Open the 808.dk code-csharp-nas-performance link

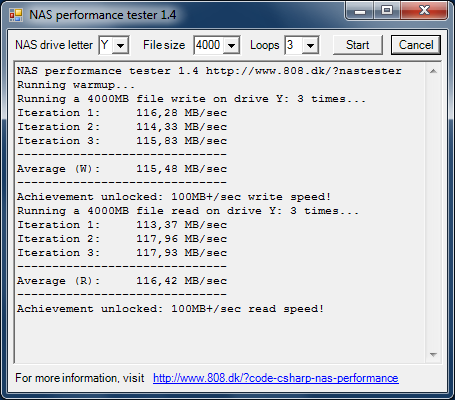(276, 378)
